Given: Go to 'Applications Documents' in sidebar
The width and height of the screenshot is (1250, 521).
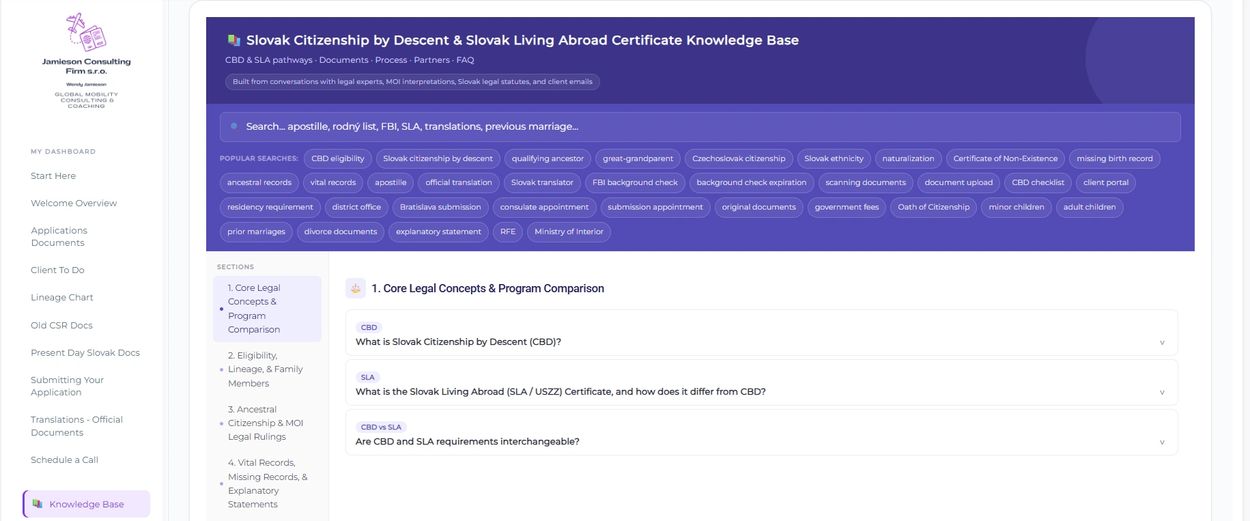Looking at the screenshot, I should click(59, 236).
